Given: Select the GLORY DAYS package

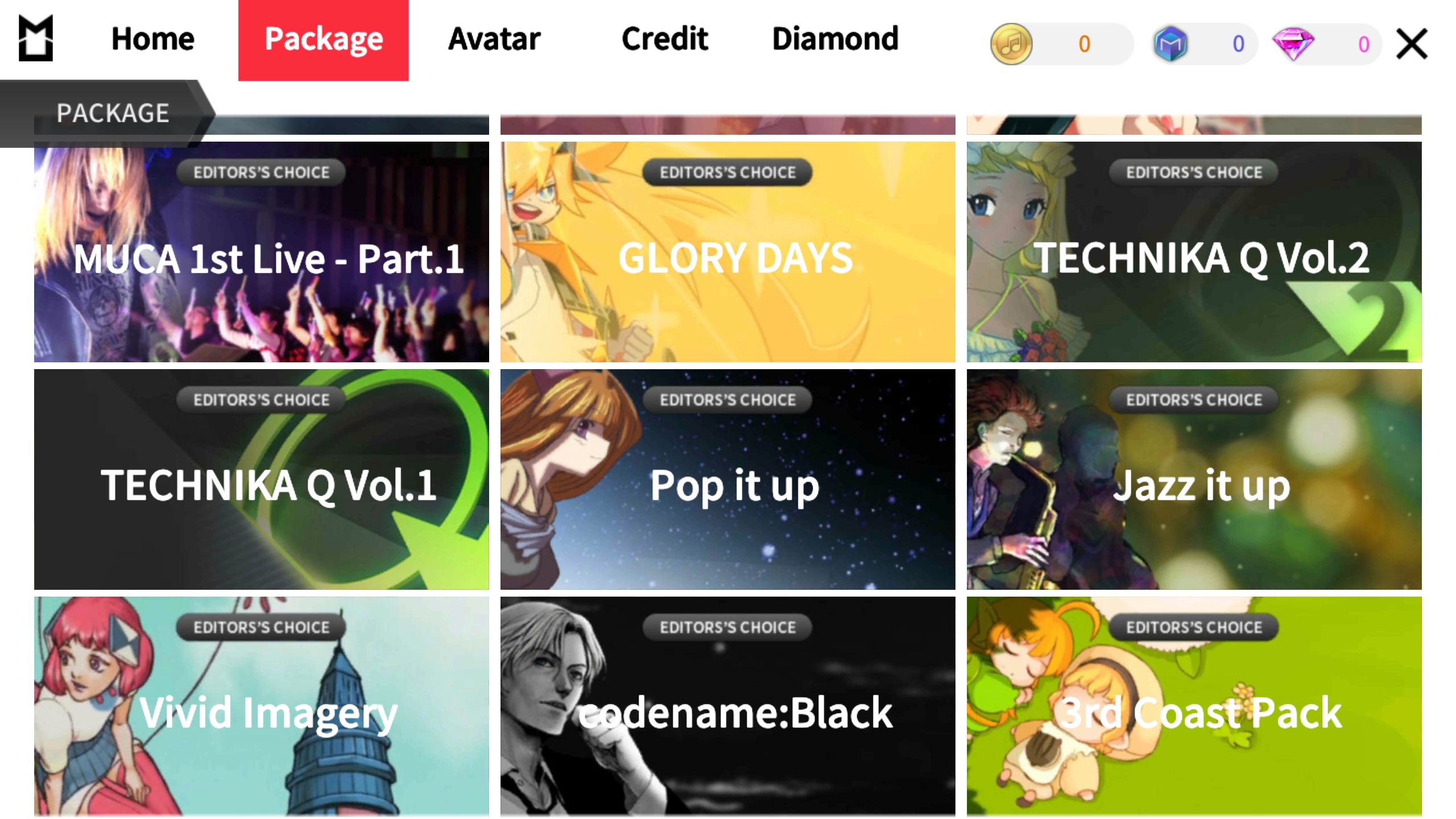Looking at the screenshot, I should tap(728, 252).
